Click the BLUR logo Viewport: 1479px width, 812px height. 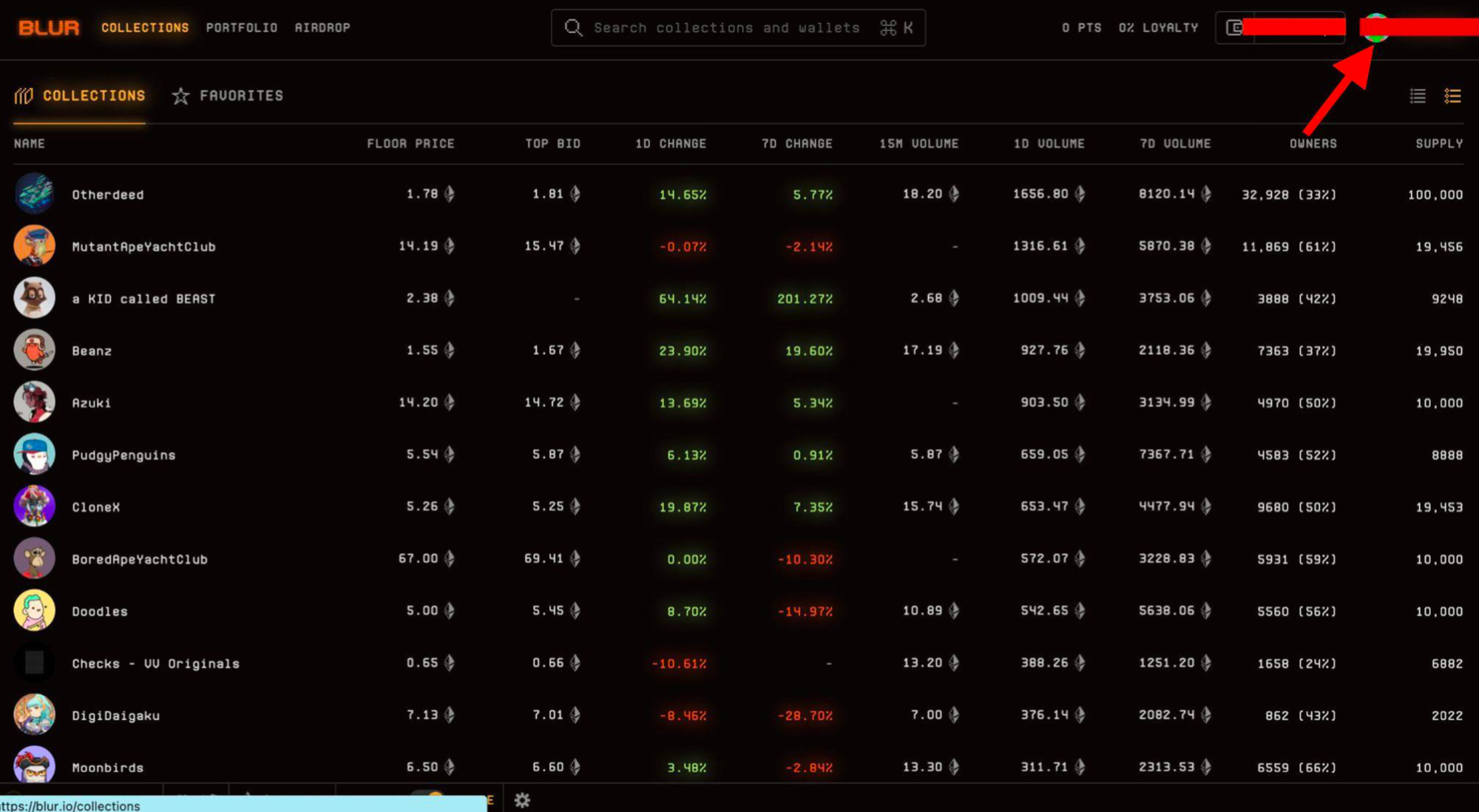[49, 27]
